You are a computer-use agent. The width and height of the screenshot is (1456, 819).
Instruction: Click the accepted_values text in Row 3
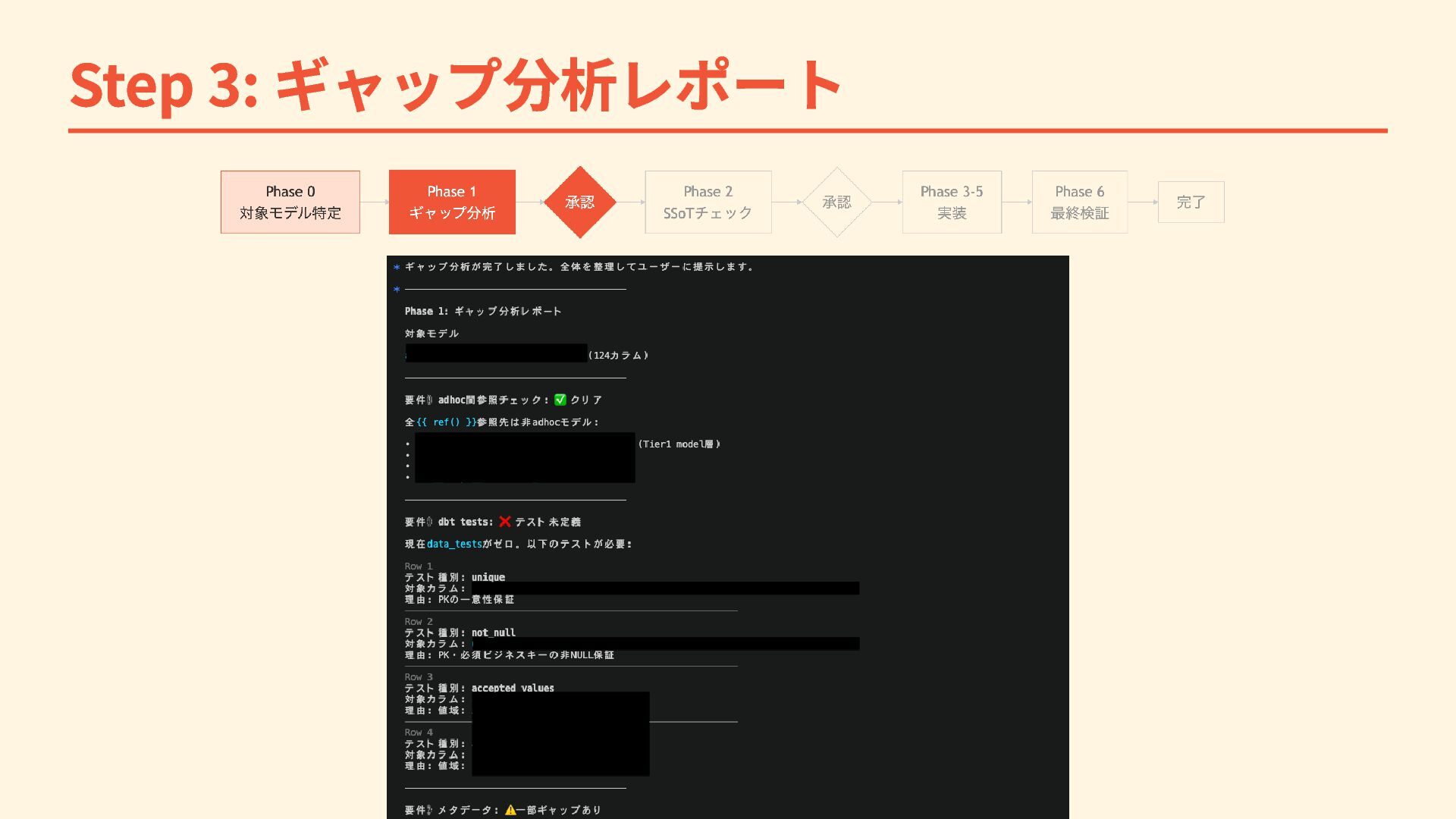pyautogui.click(x=513, y=688)
